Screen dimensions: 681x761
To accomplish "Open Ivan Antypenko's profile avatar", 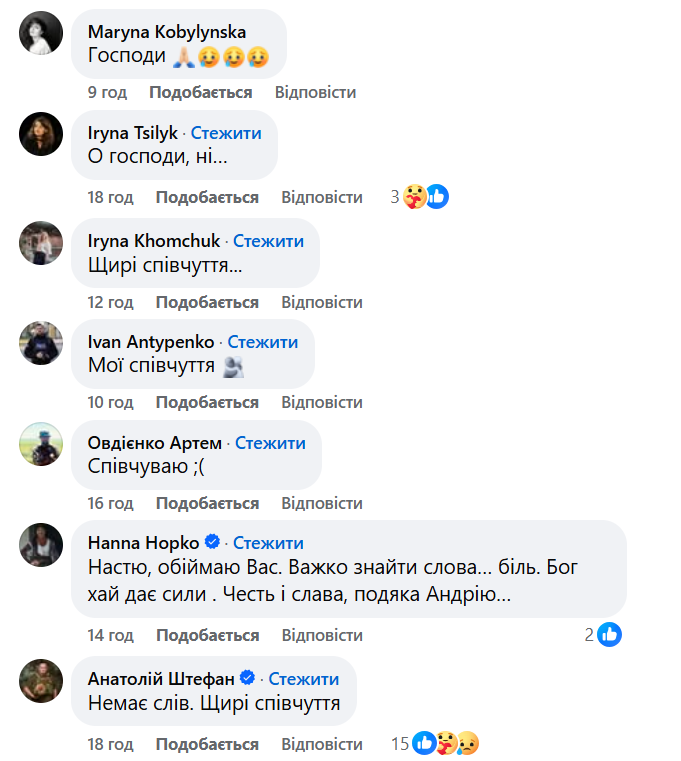I will [x=42, y=343].
